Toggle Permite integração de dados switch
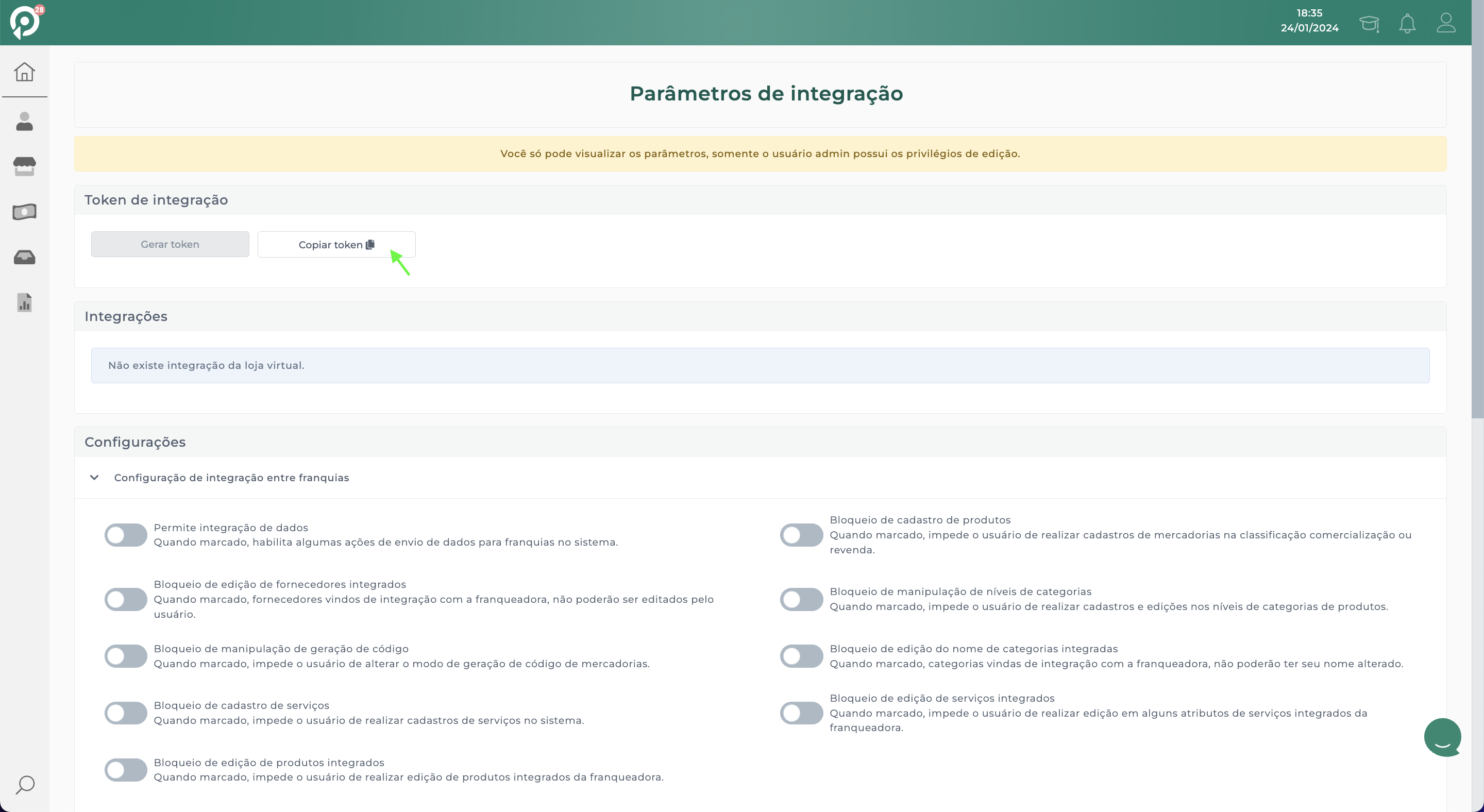The image size is (1484, 812). click(x=126, y=535)
